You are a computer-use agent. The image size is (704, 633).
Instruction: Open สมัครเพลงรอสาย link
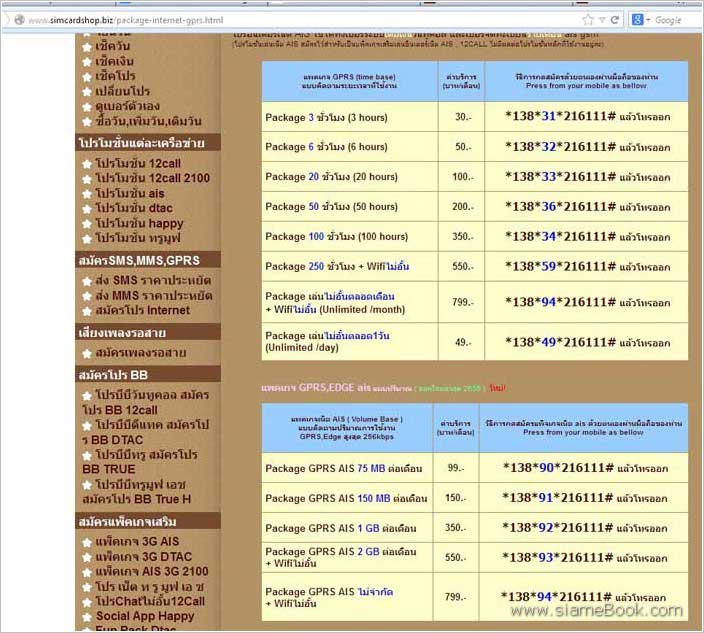coord(141,353)
